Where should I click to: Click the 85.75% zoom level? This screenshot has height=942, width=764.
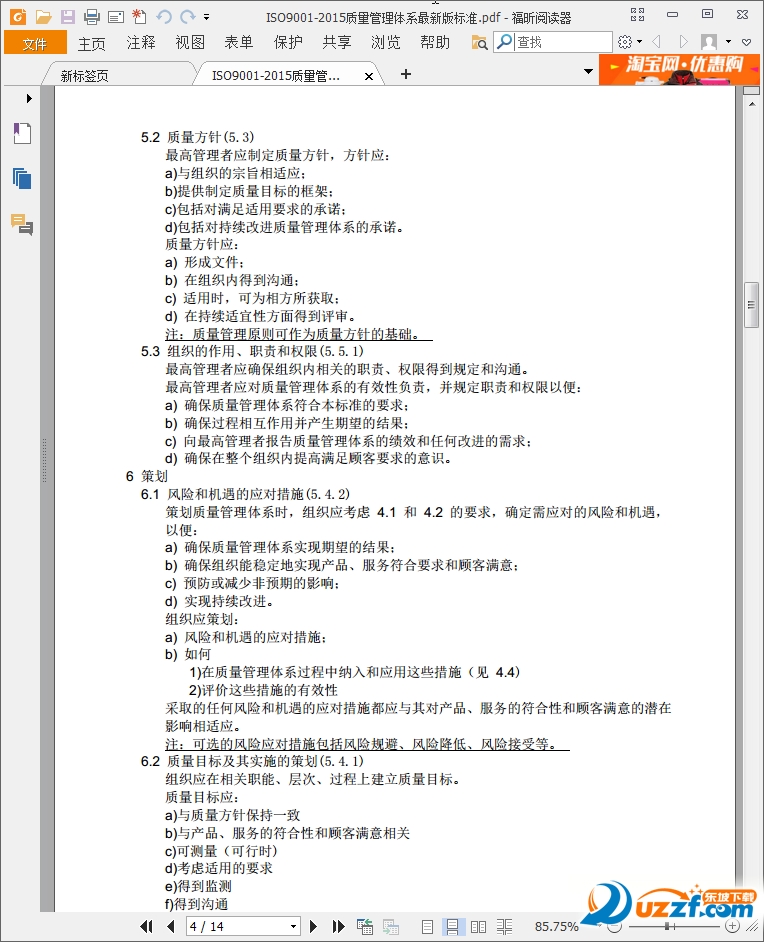pyautogui.click(x=556, y=927)
